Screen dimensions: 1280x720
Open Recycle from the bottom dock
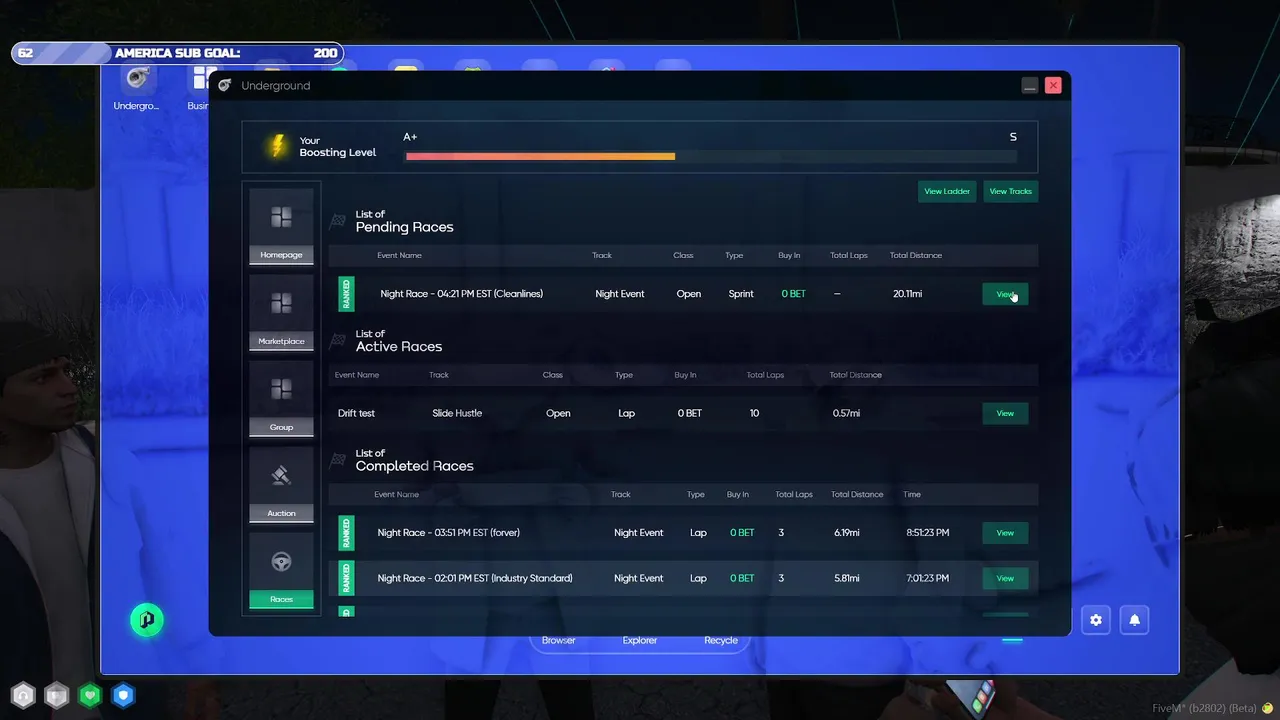pyautogui.click(x=721, y=640)
